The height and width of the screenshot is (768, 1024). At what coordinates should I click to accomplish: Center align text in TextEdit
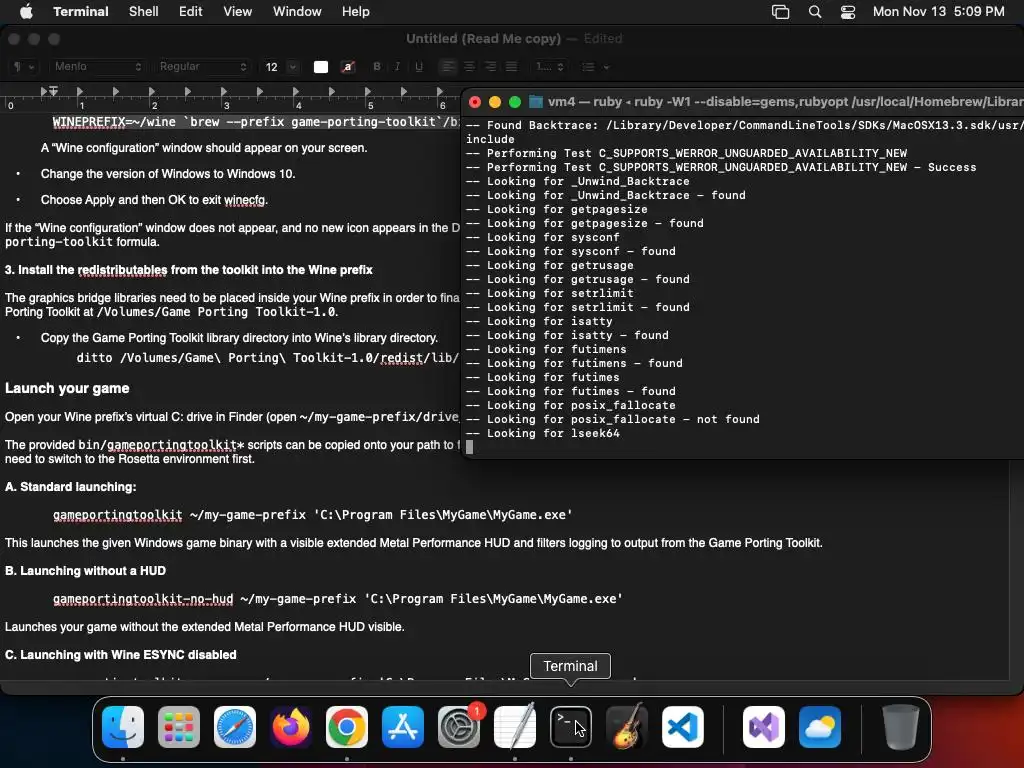click(469, 67)
